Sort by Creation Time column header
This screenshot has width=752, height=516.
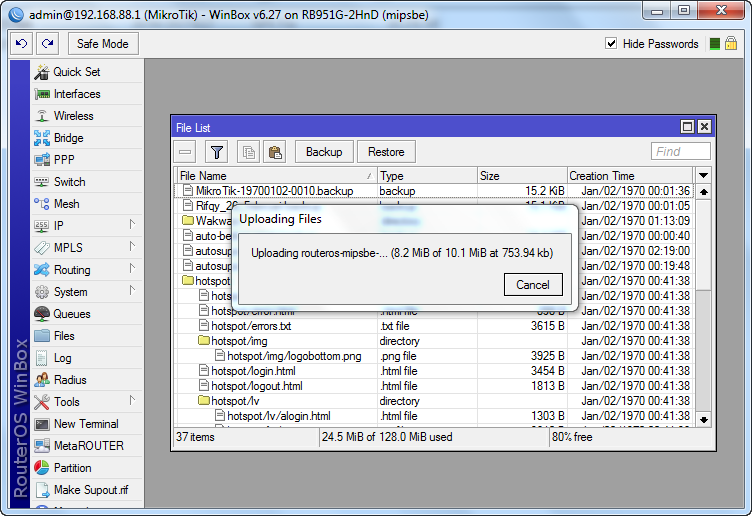coord(630,176)
